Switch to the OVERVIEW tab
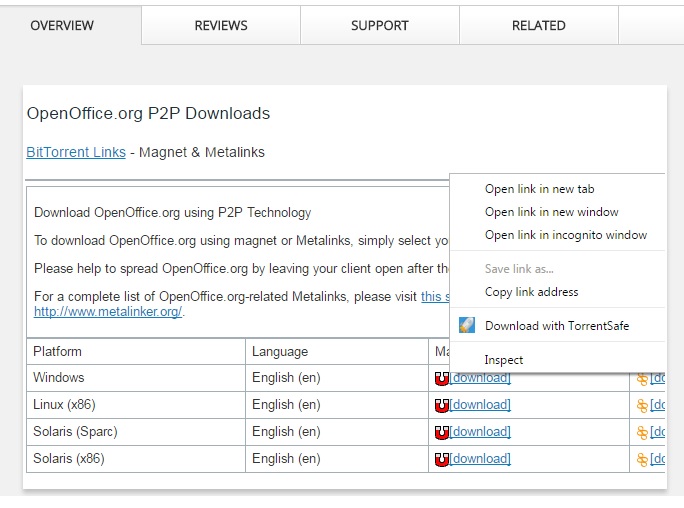The height and width of the screenshot is (508, 684). pos(62,25)
